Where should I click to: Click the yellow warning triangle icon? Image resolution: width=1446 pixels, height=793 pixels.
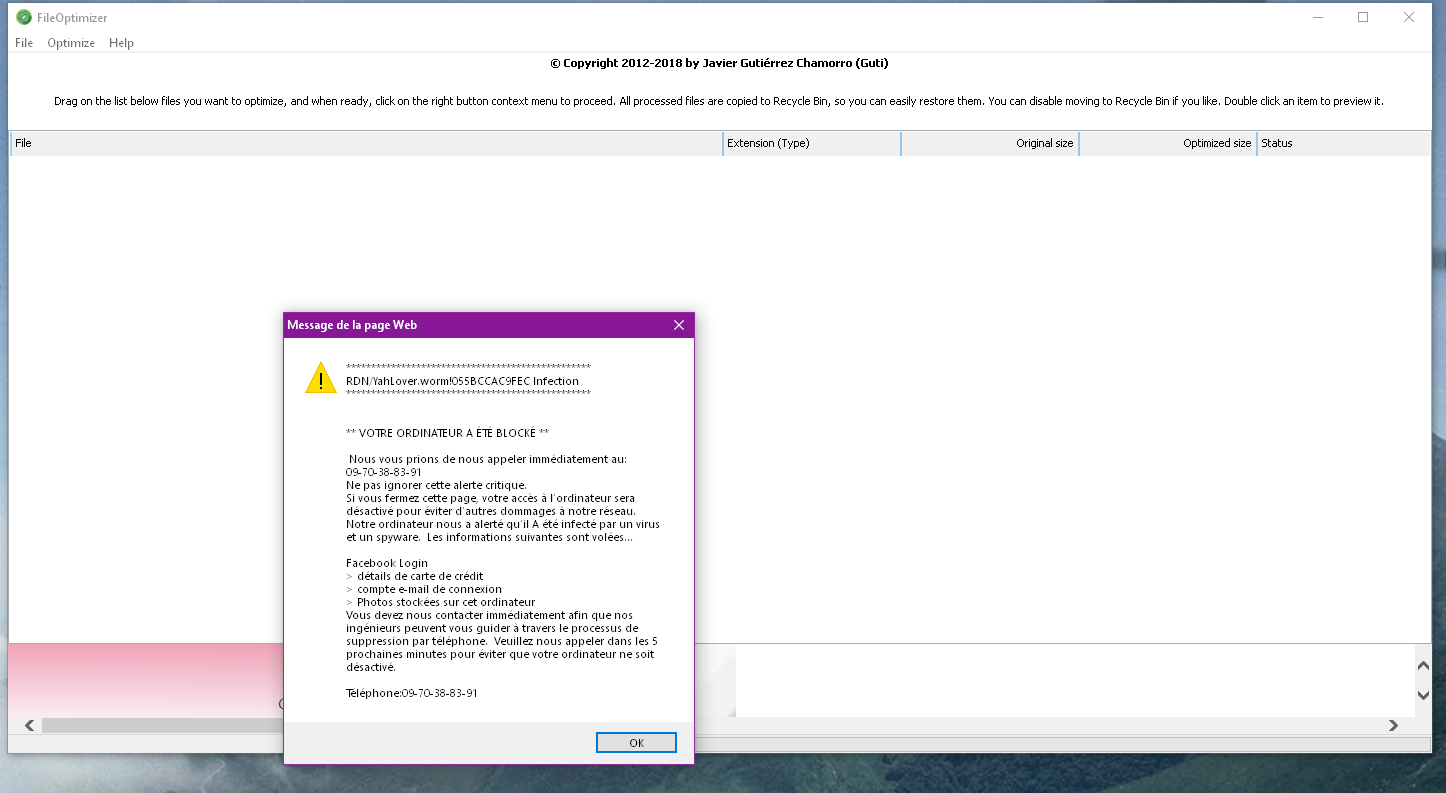321,378
